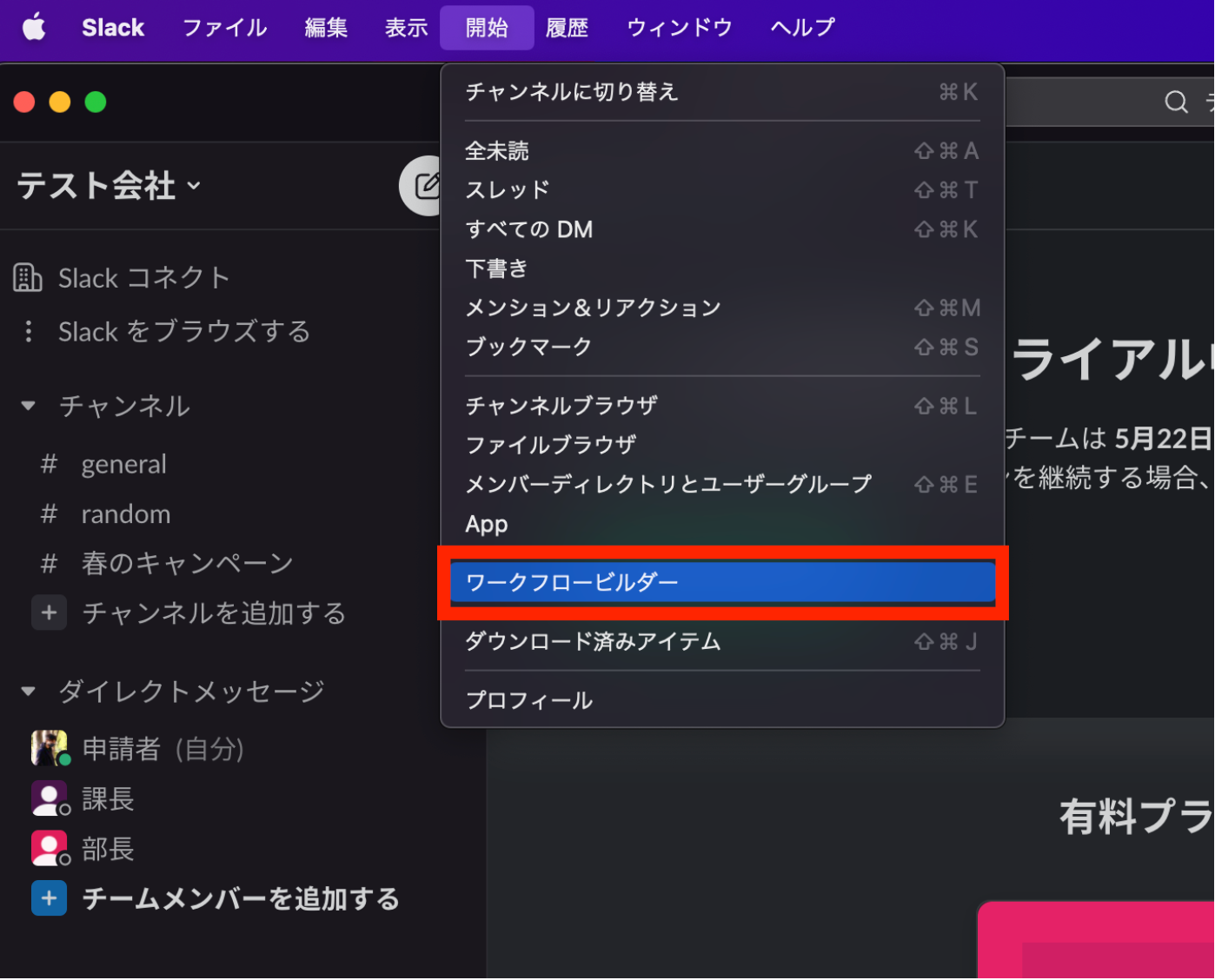Click the hash icon next to 春のキャンペーン
This screenshot has height=980, width=1215.
[49, 563]
